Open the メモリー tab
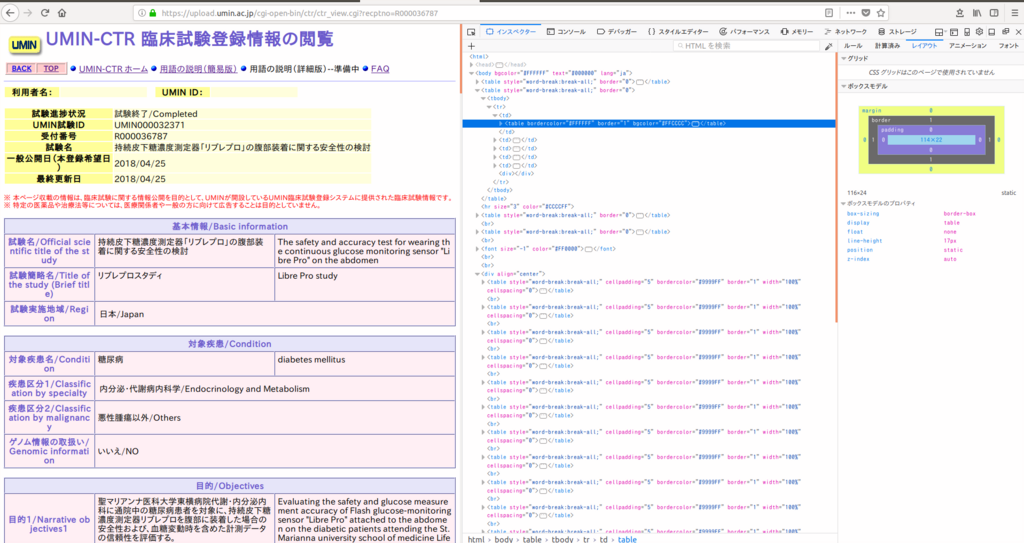Screen dimensions: 1024x543 click(797, 31)
